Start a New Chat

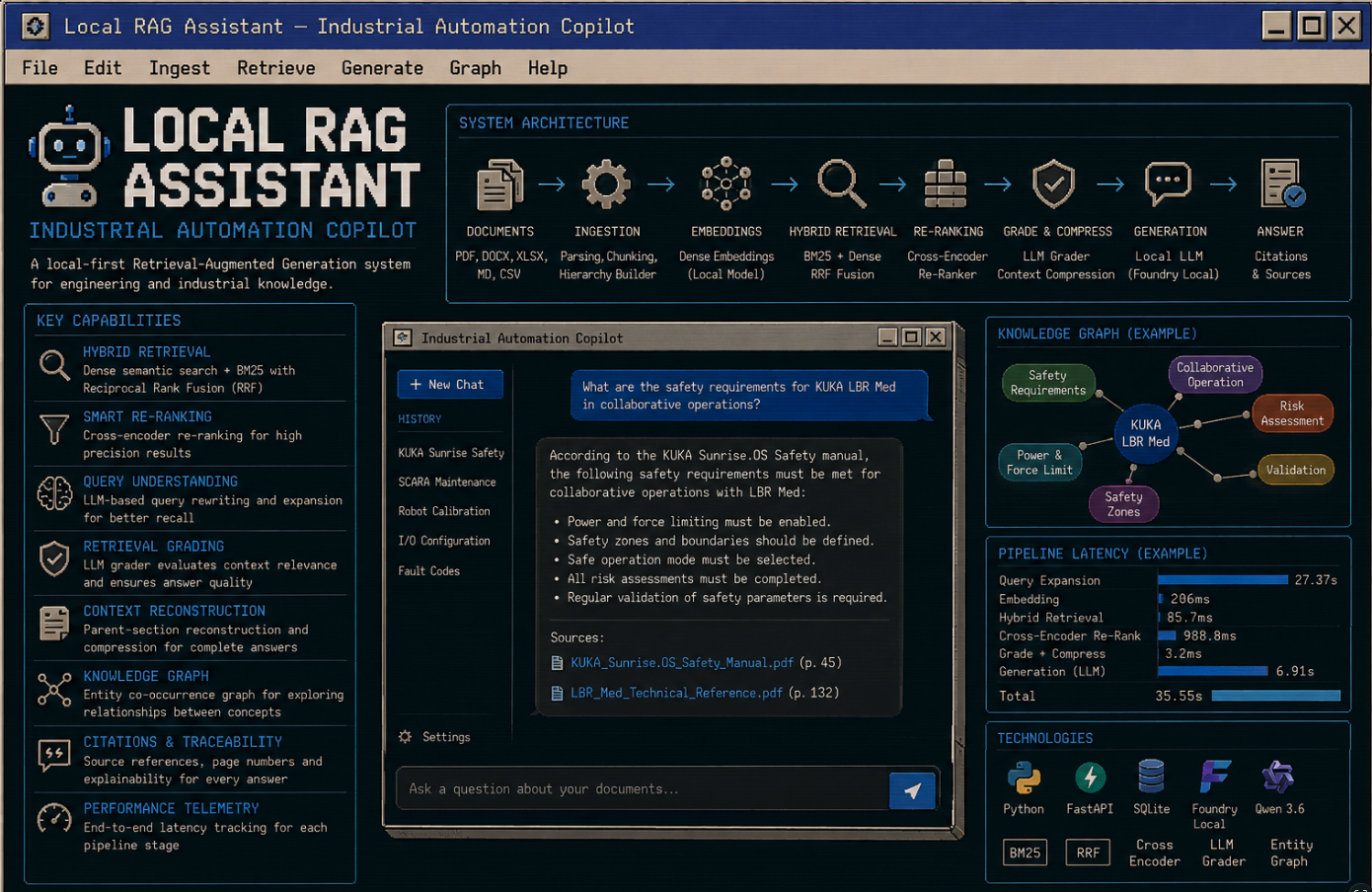(x=450, y=385)
